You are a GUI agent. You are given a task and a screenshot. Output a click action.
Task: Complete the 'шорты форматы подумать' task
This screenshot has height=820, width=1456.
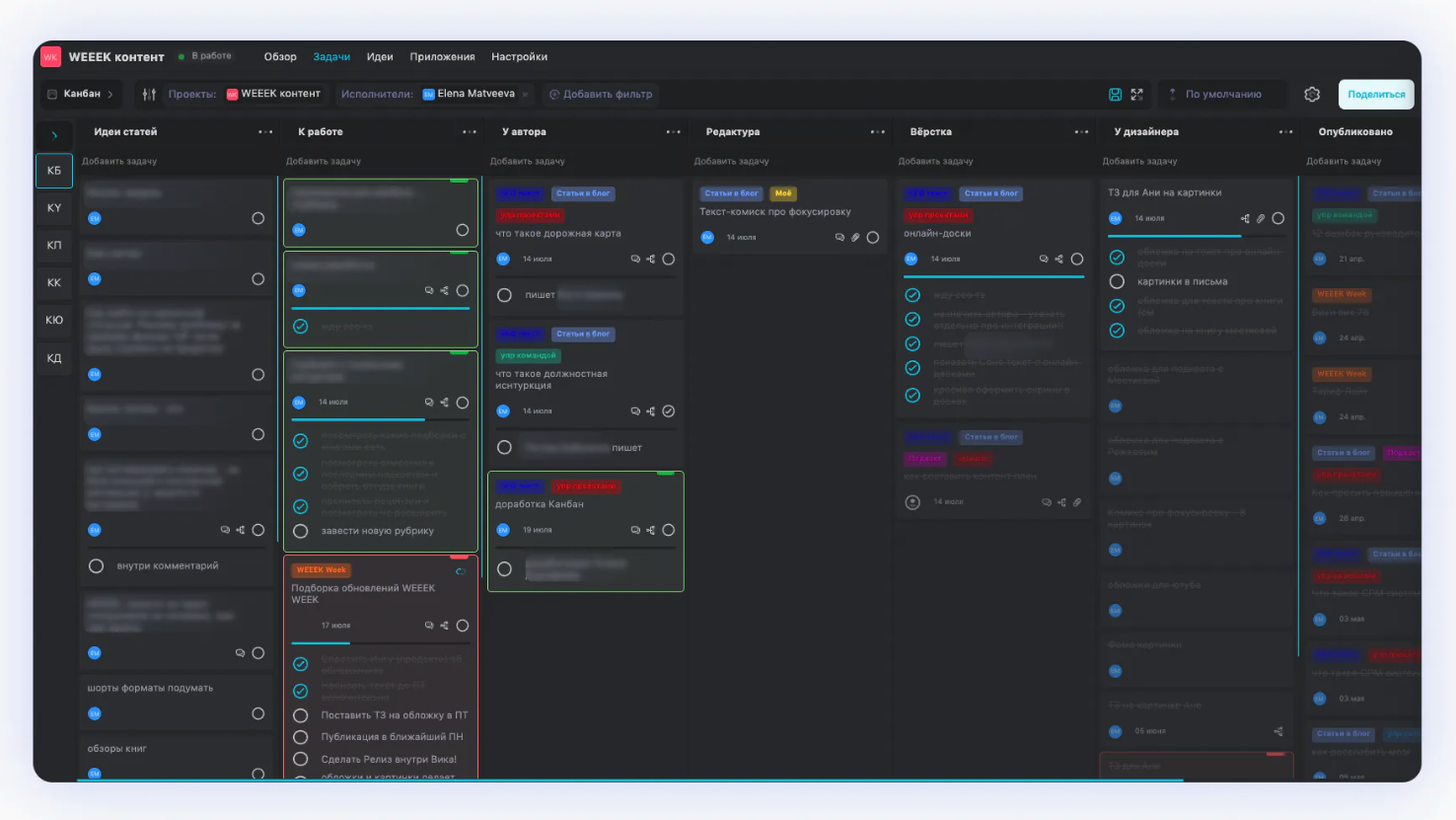click(257, 713)
